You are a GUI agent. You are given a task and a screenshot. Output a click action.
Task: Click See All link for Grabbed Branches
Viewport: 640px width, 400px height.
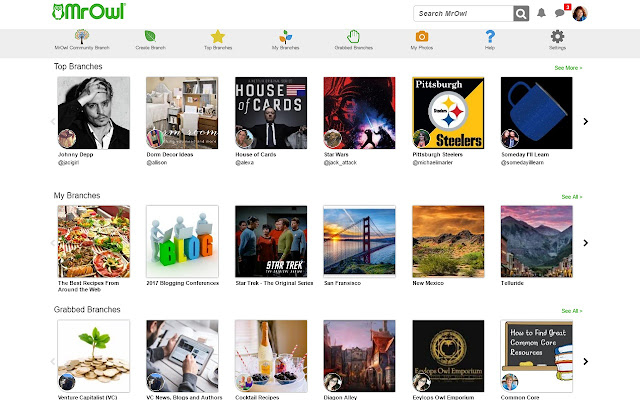(571, 311)
